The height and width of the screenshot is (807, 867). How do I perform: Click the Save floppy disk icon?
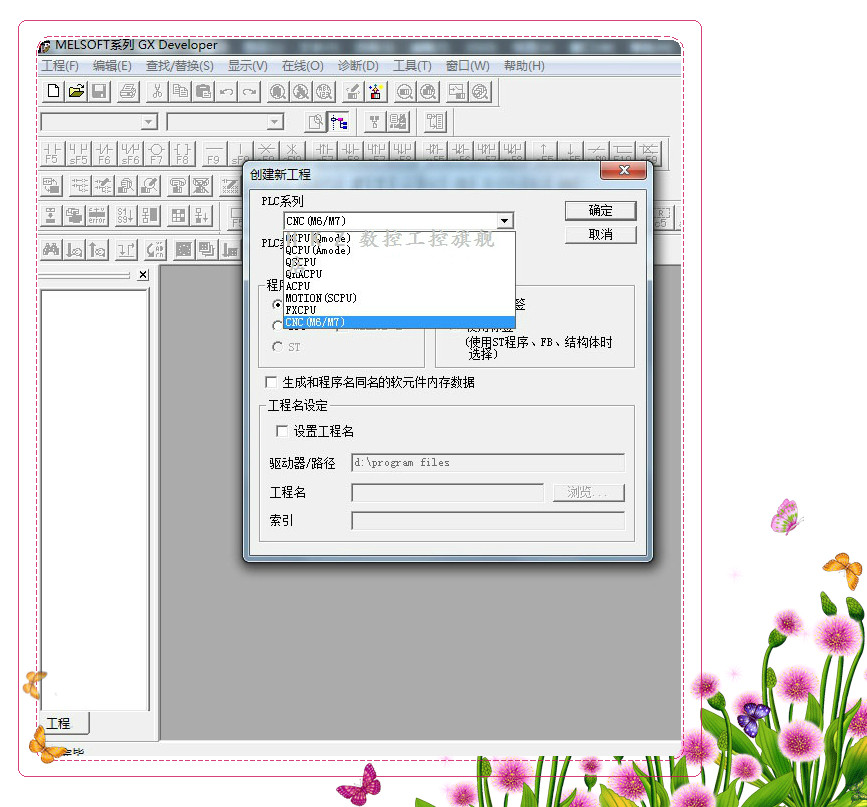coord(100,91)
